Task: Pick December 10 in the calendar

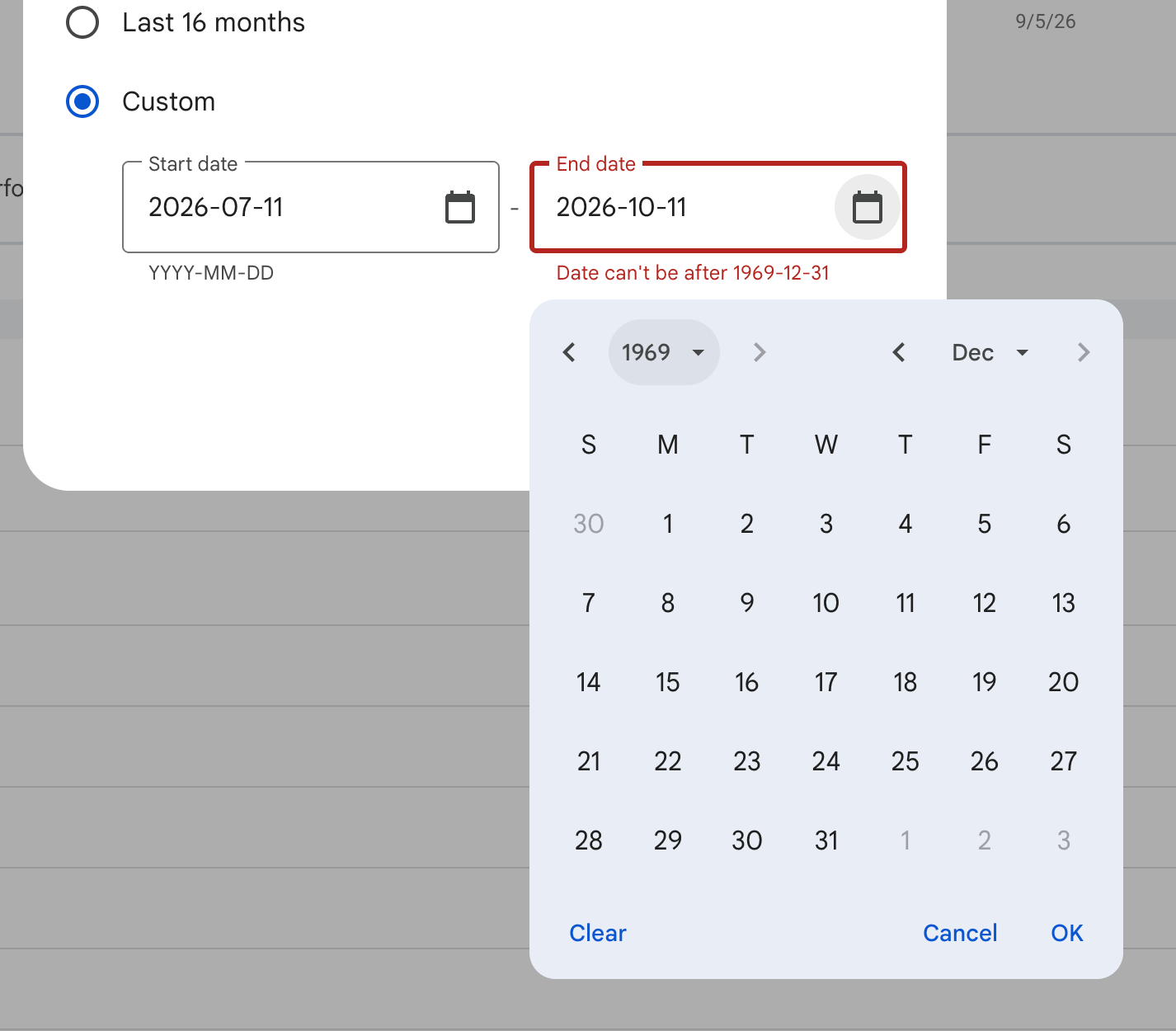Action: tap(826, 603)
